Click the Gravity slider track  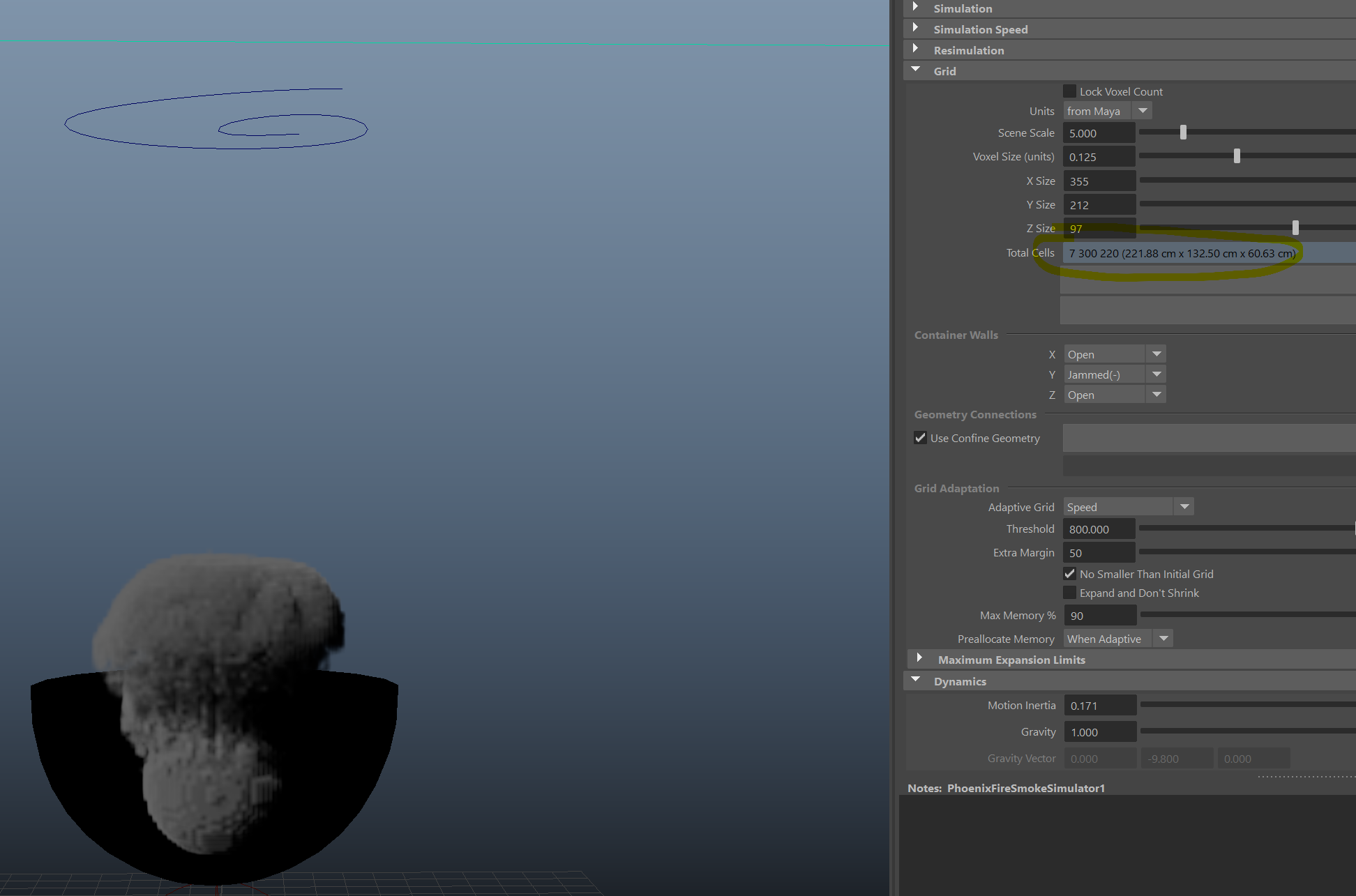(1248, 731)
